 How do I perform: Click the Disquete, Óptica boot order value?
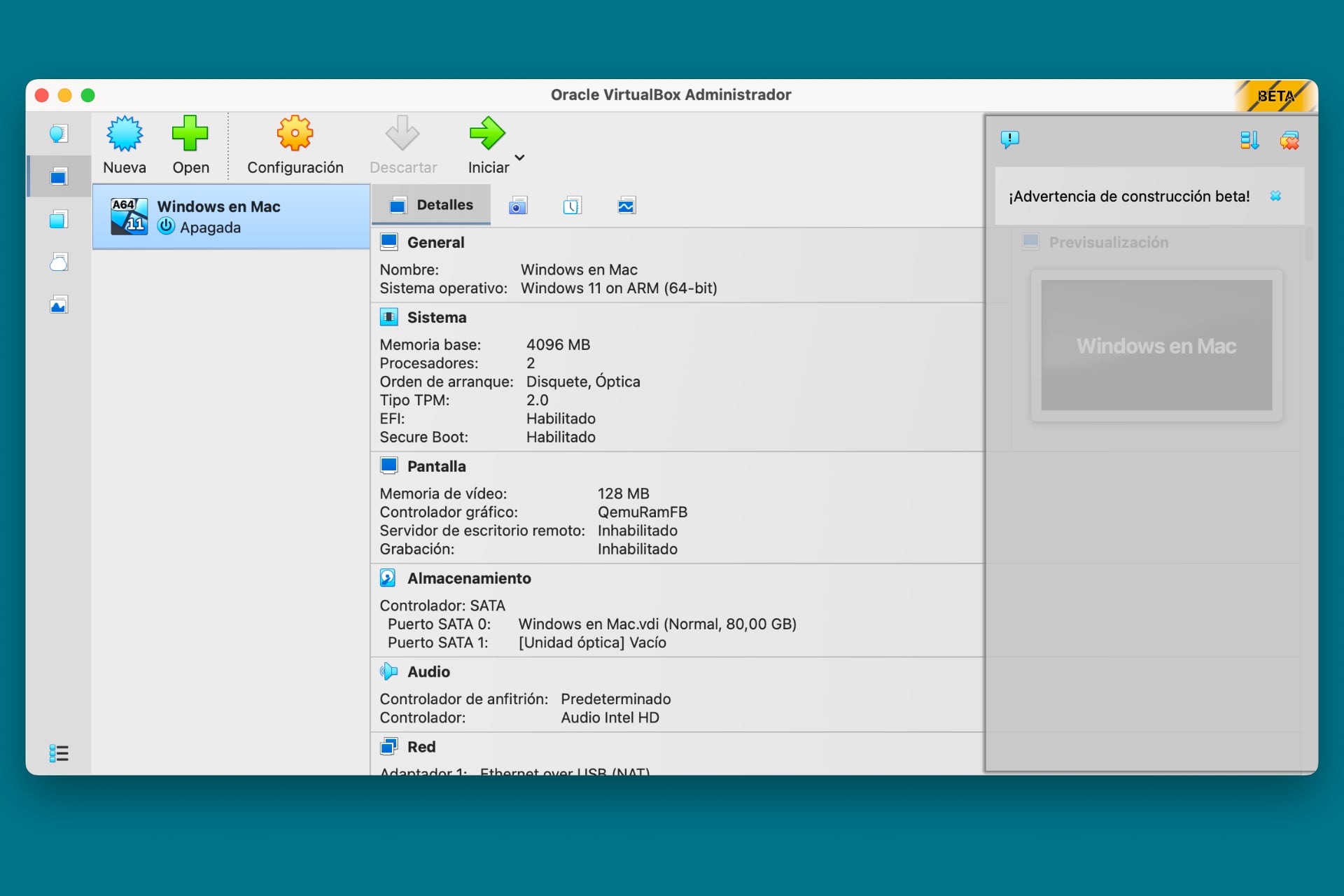click(x=583, y=381)
